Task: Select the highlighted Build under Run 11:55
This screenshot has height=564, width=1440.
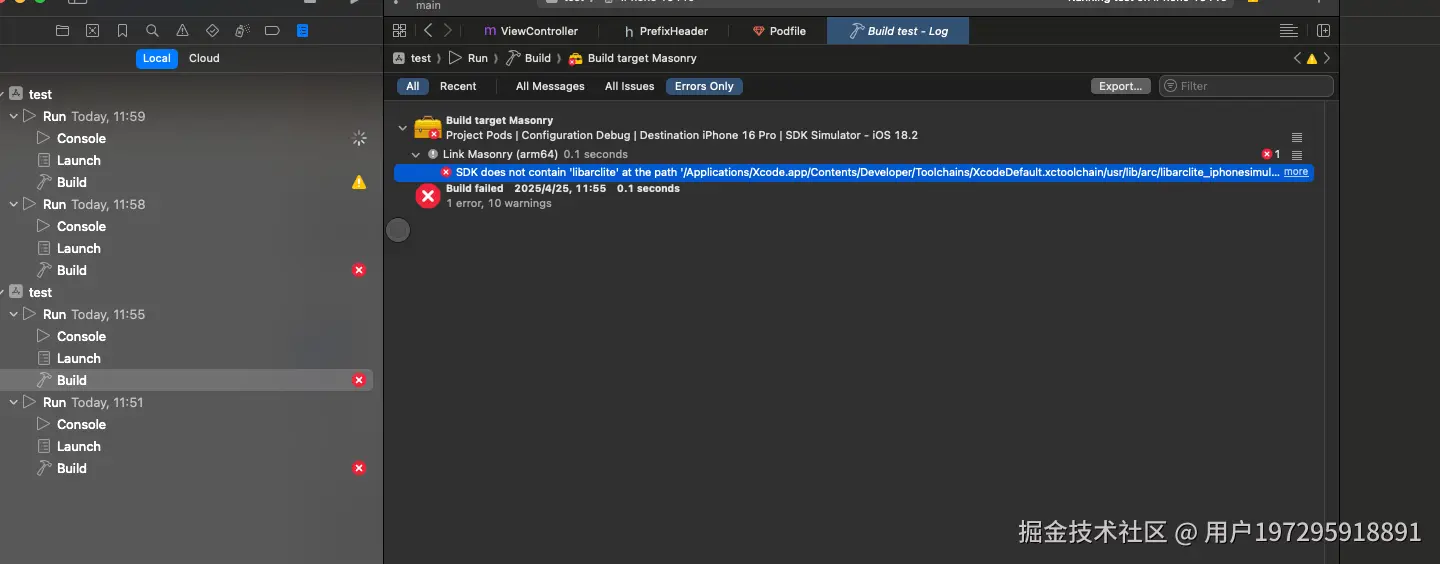Action: pos(186,380)
